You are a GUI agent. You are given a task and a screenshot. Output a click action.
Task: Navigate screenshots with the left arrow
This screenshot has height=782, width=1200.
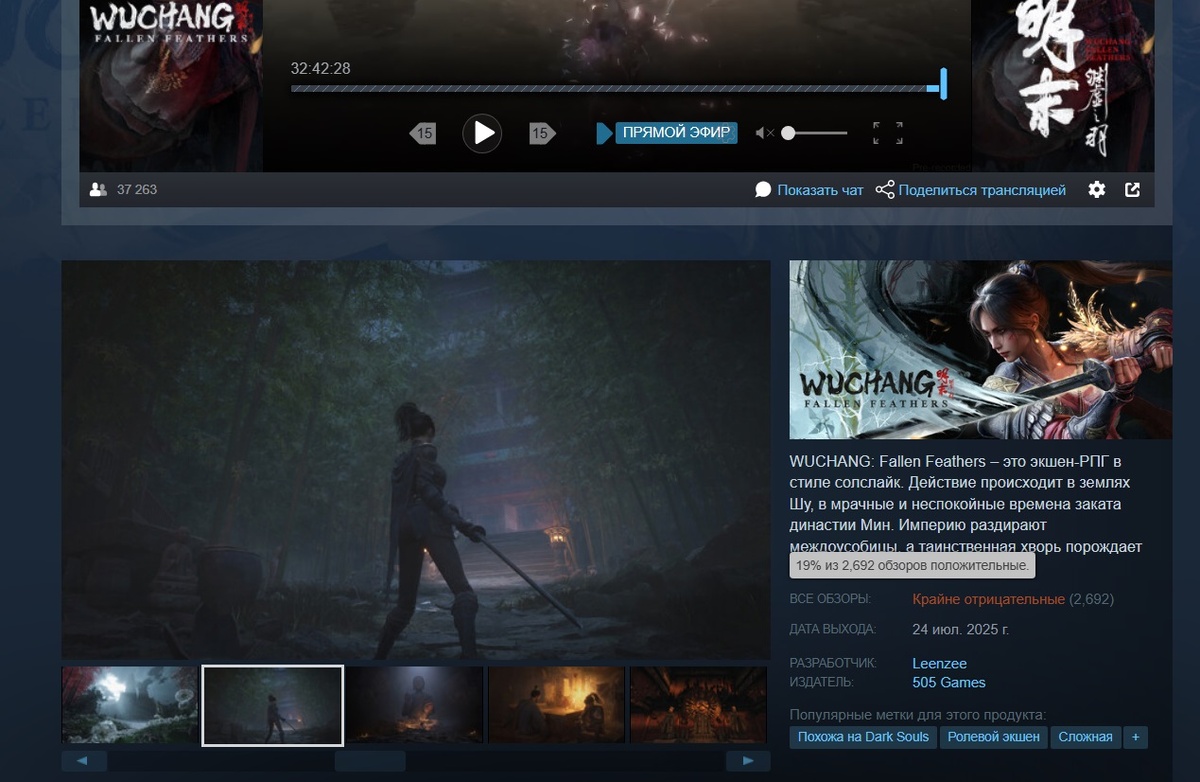click(x=85, y=760)
